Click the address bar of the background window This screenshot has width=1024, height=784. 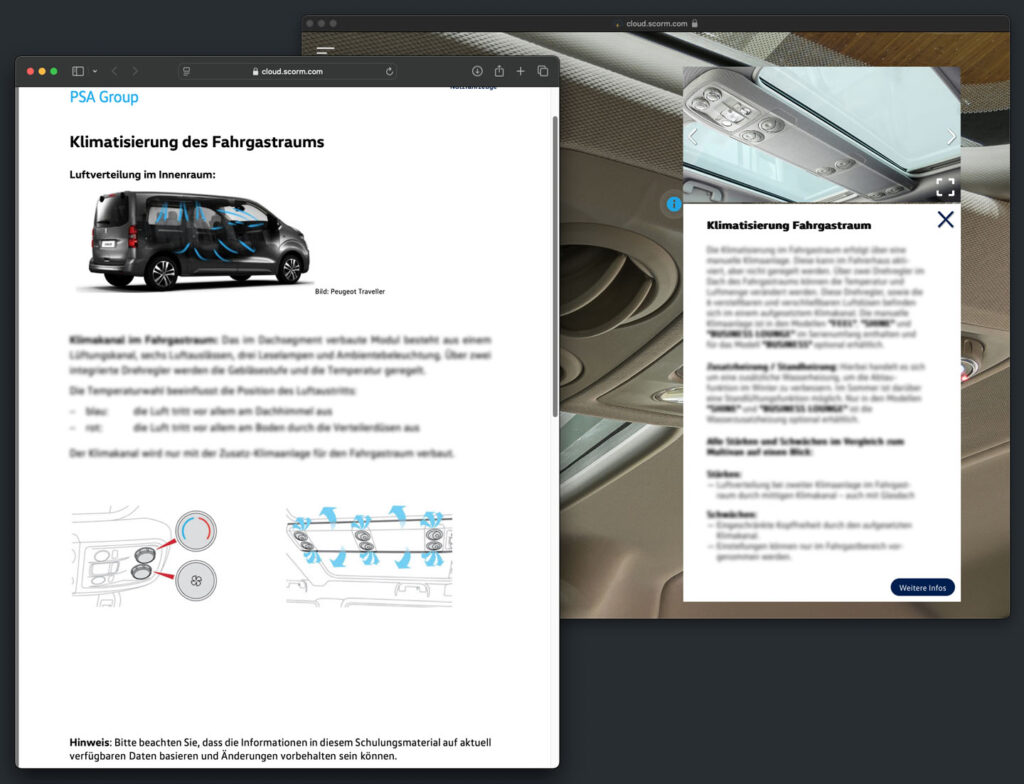coord(656,24)
